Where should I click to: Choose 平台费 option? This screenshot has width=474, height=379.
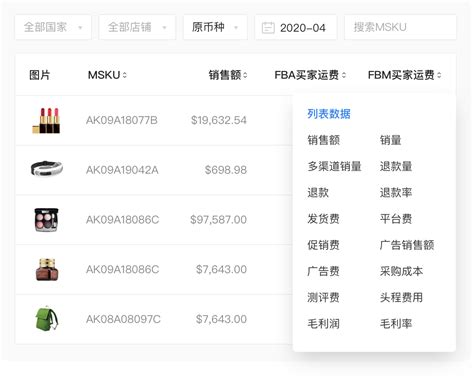(x=396, y=219)
